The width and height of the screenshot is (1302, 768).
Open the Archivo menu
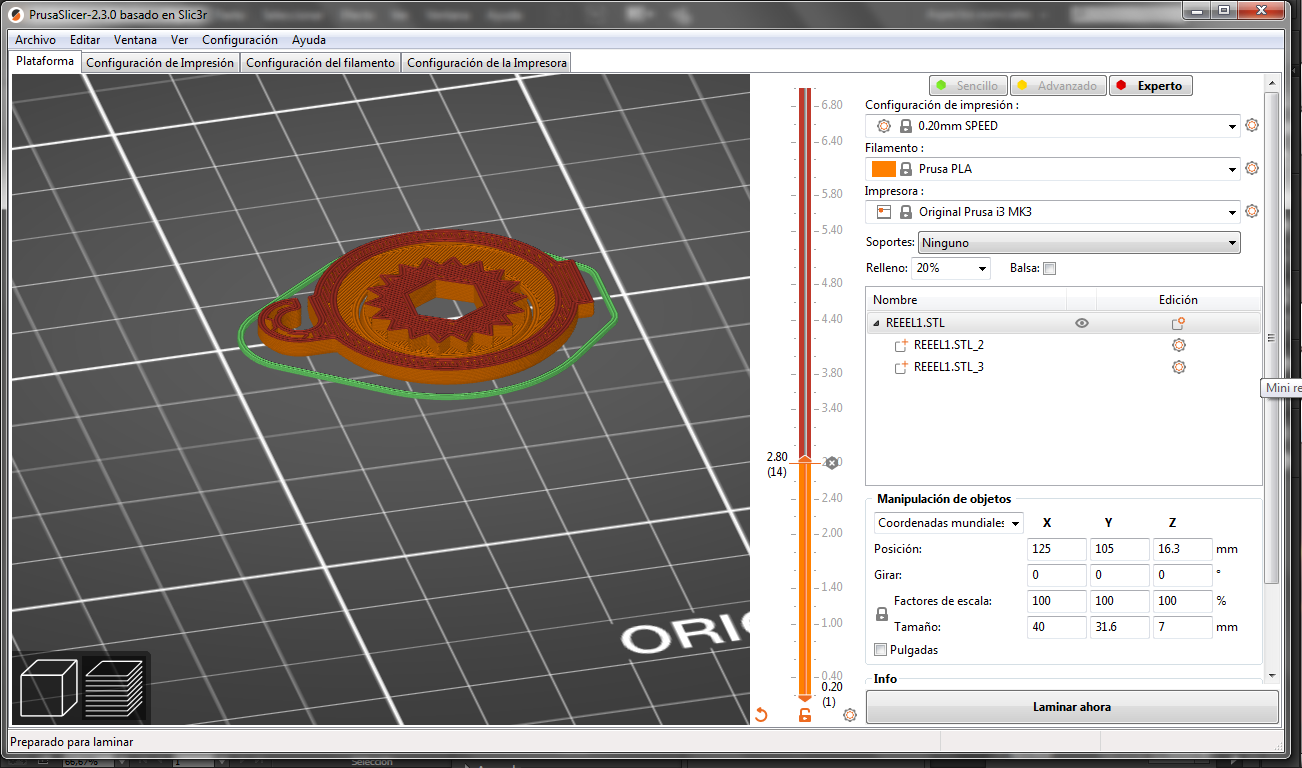pyautogui.click(x=35, y=40)
